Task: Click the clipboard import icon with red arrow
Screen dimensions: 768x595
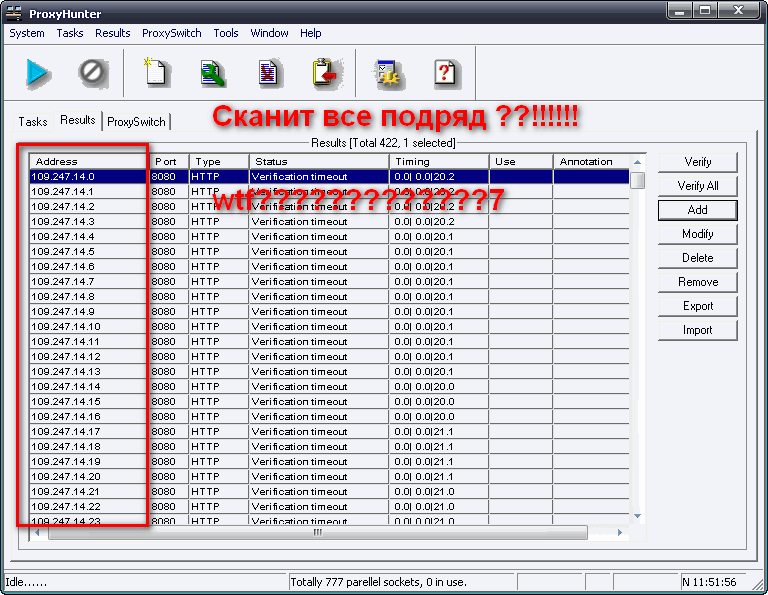Action: [x=326, y=73]
